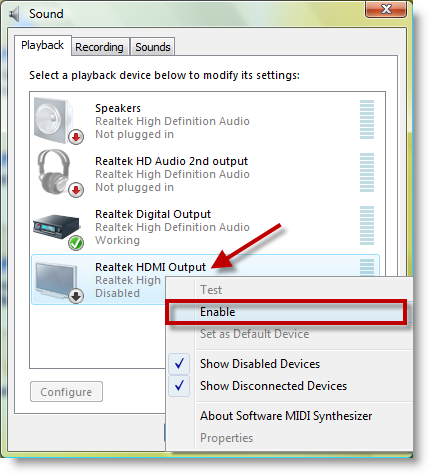This screenshot has height=474, width=429.
Task: Switch to the Playback tab
Action: point(42,45)
